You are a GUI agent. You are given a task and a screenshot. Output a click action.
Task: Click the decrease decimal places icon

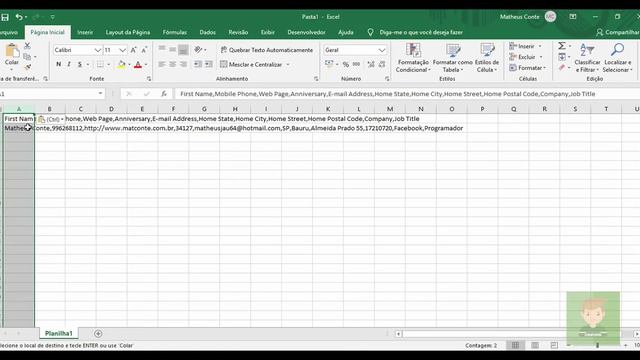(x=382, y=64)
